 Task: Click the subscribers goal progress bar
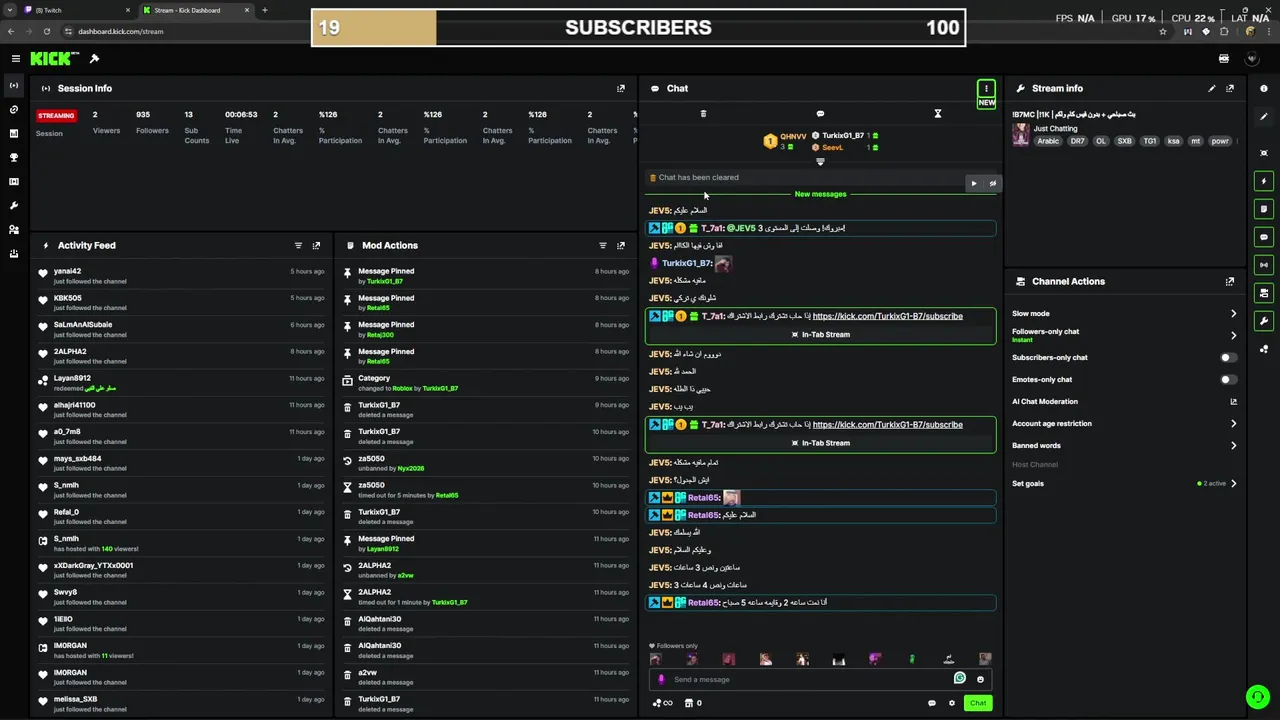(x=638, y=28)
